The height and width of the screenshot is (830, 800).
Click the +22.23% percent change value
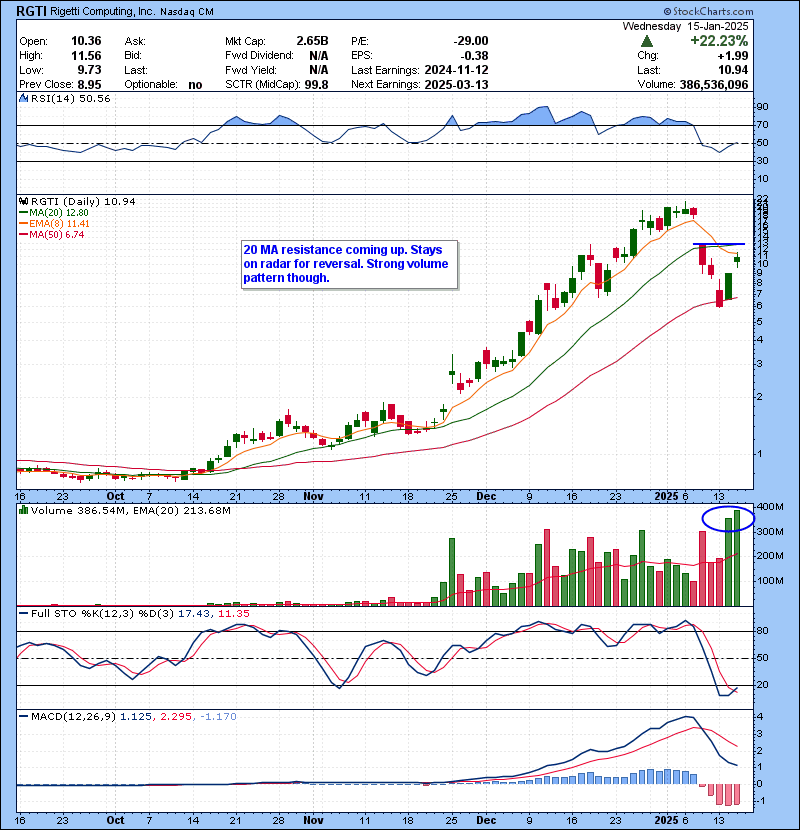719,41
